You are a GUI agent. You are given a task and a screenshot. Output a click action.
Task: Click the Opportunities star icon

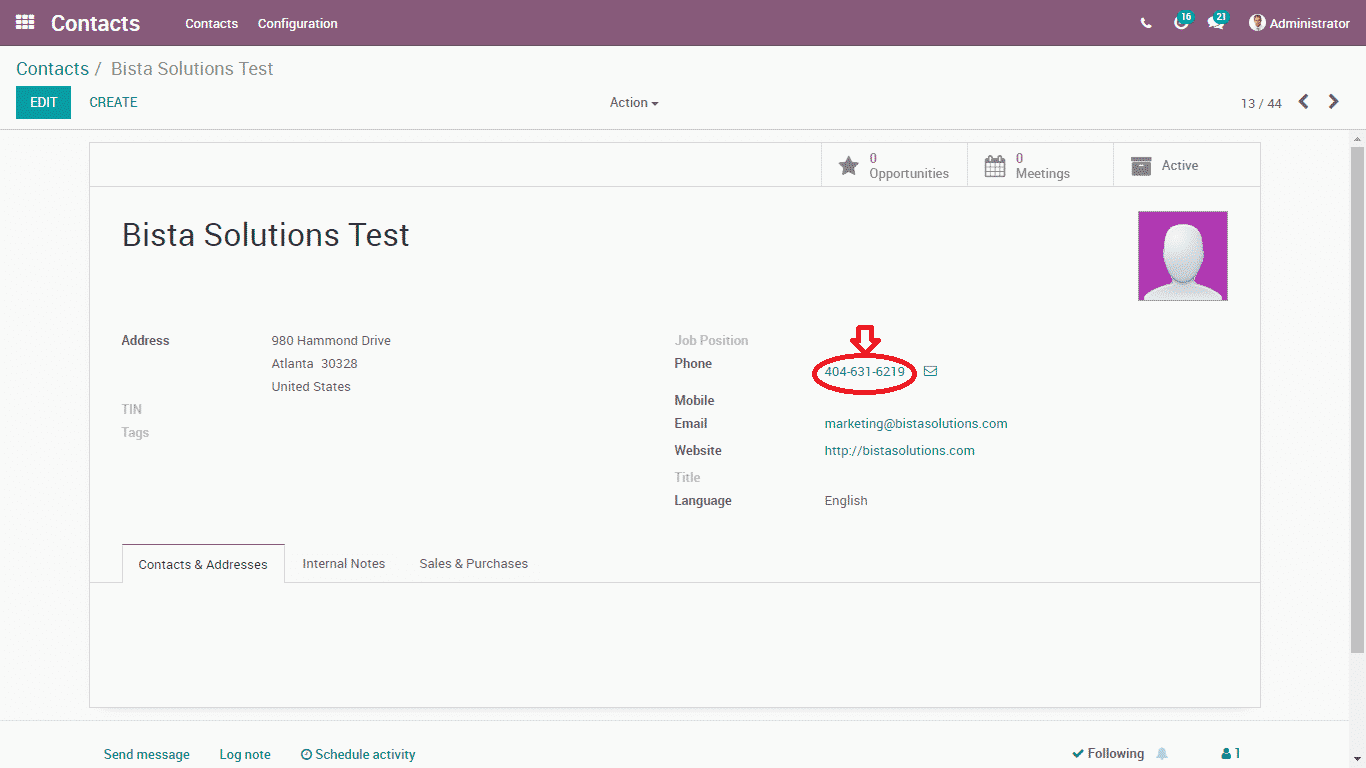coord(848,166)
